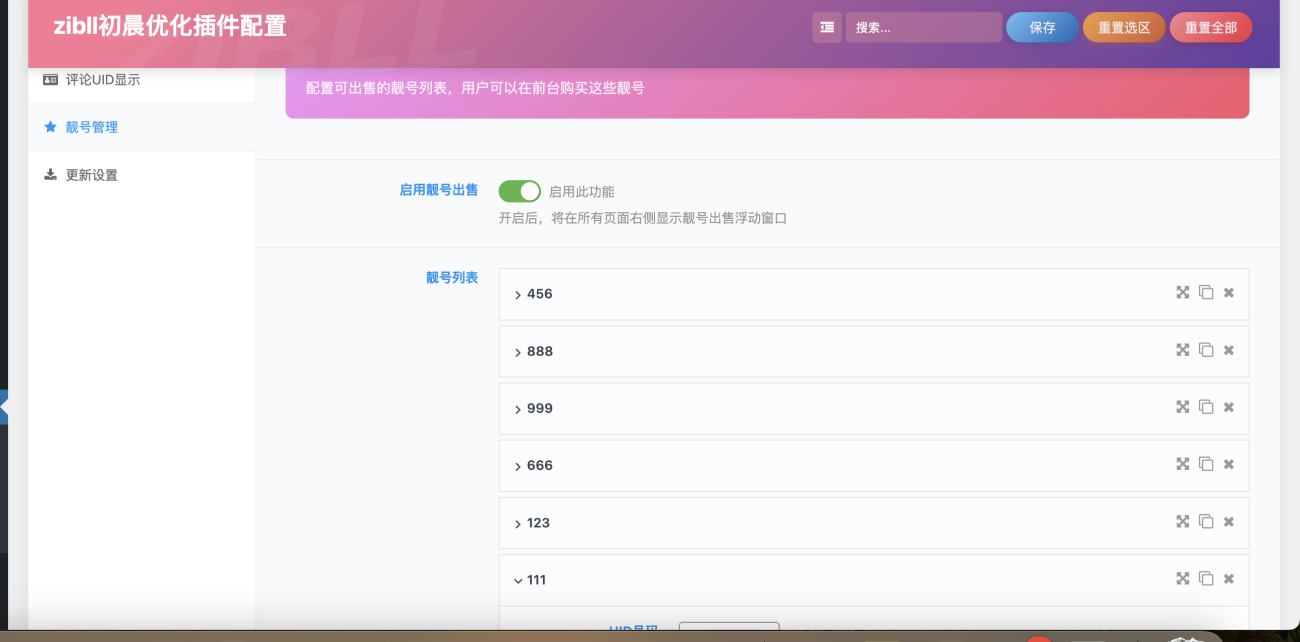The height and width of the screenshot is (642, 1300).
Task: Click the star icon beside 靓号管理
Action: tap(48, 126)
